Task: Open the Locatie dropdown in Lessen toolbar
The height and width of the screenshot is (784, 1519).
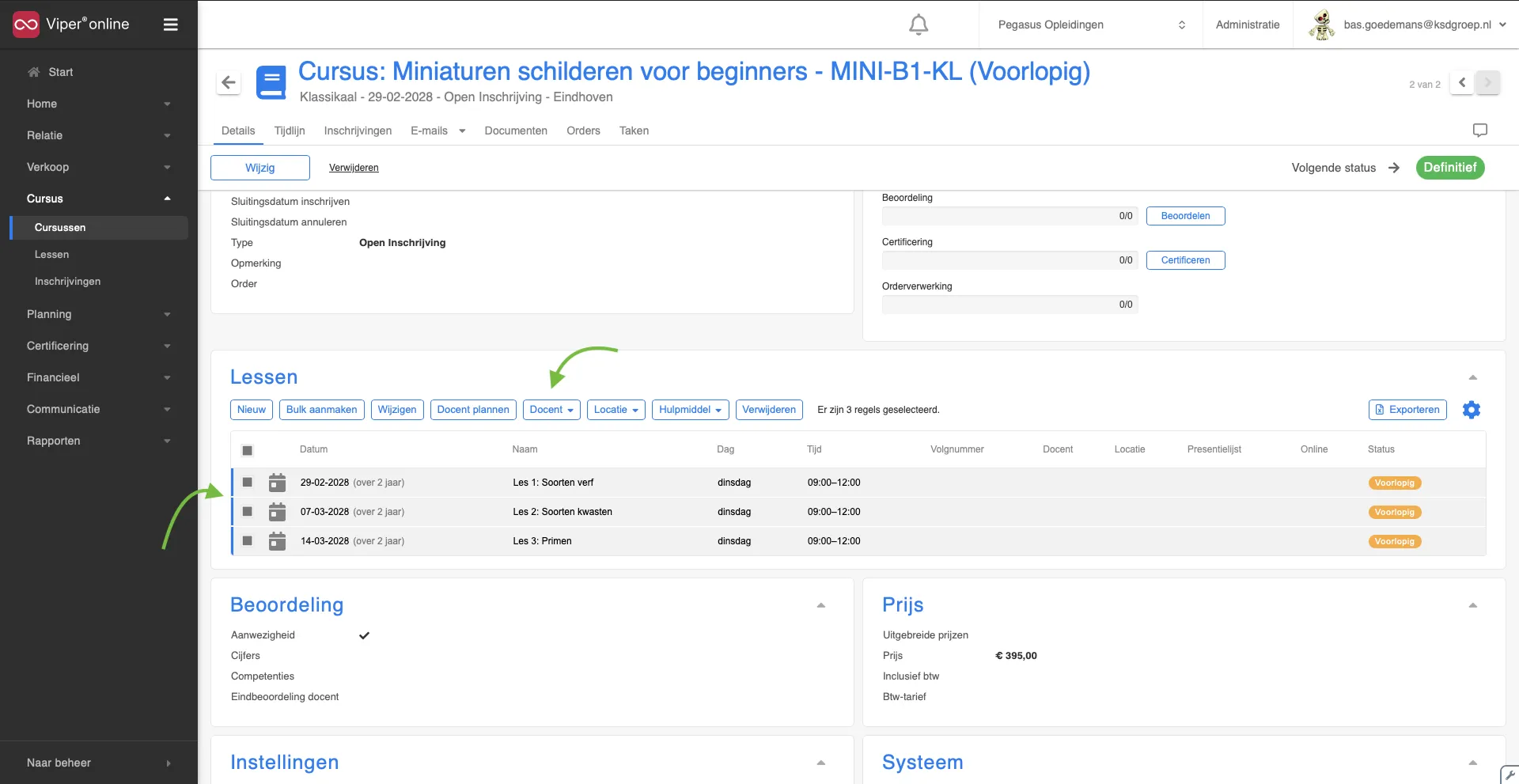Action: (616, 410)
